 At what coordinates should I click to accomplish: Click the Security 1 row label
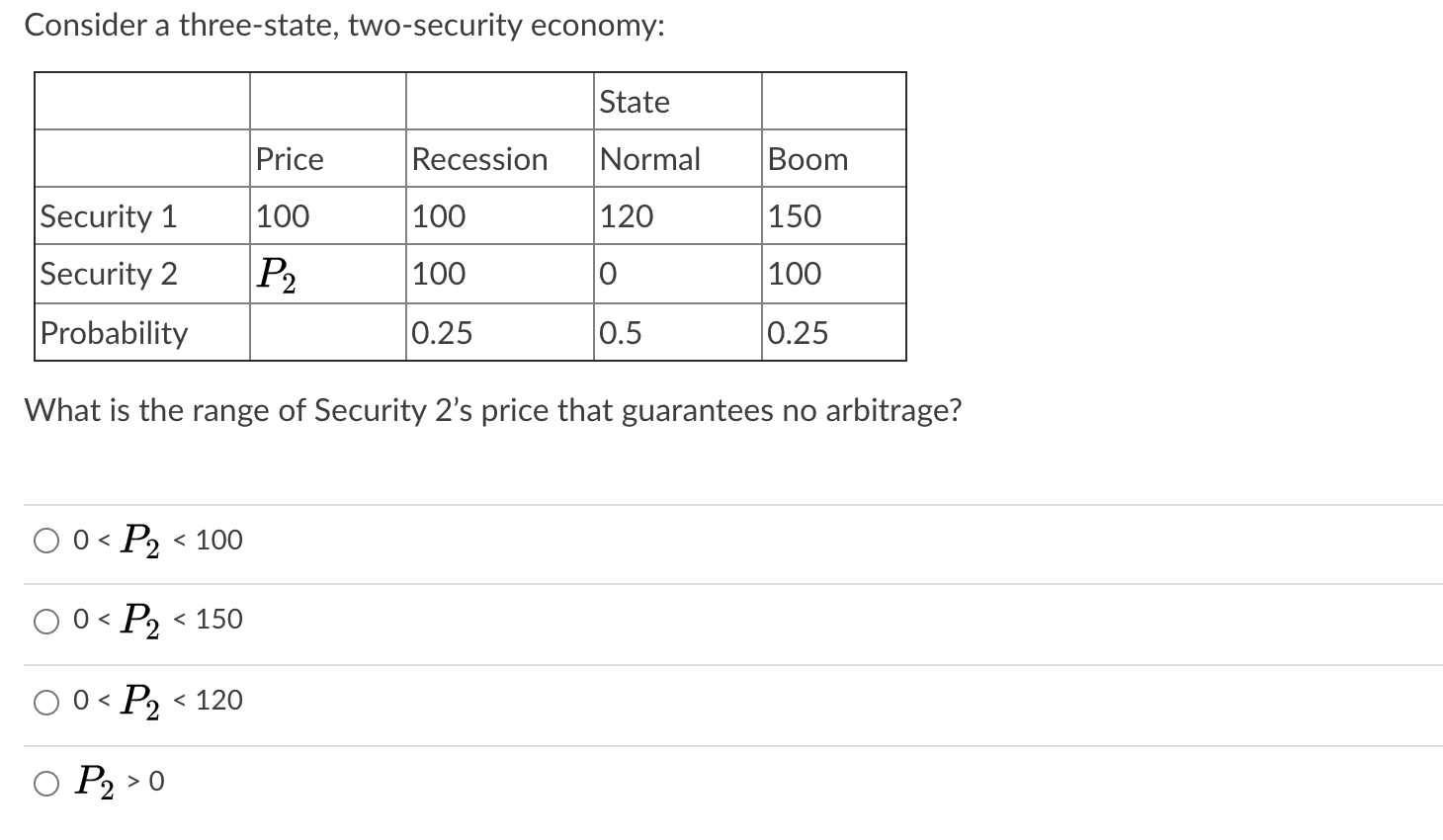108,216
